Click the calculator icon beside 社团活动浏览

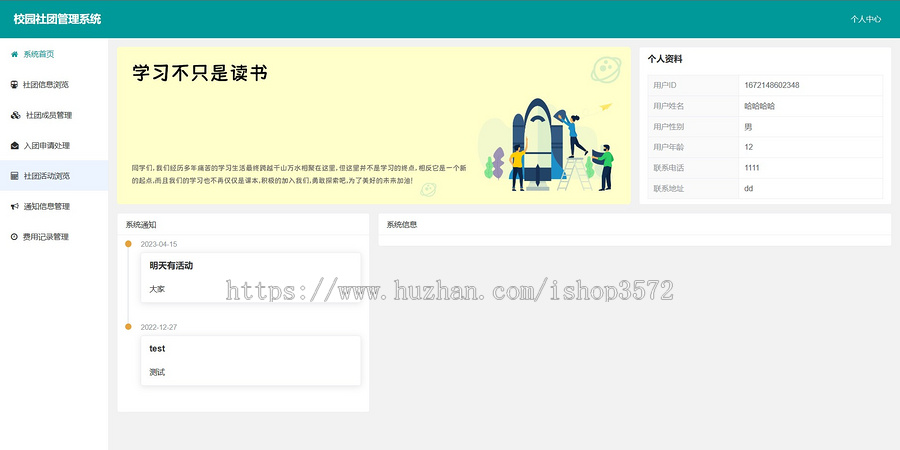click(14, 176)
